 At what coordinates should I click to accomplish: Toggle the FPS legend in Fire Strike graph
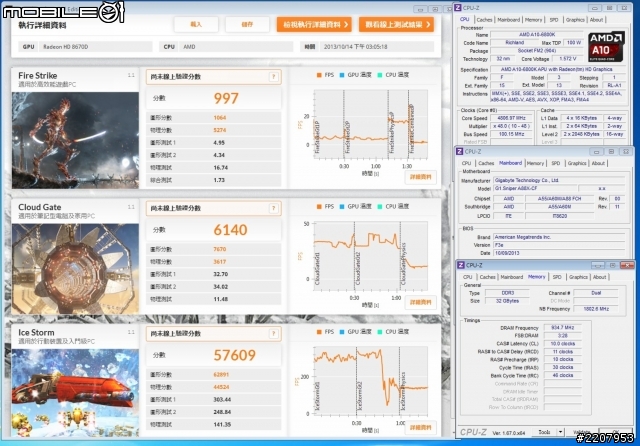coord(325,75)
